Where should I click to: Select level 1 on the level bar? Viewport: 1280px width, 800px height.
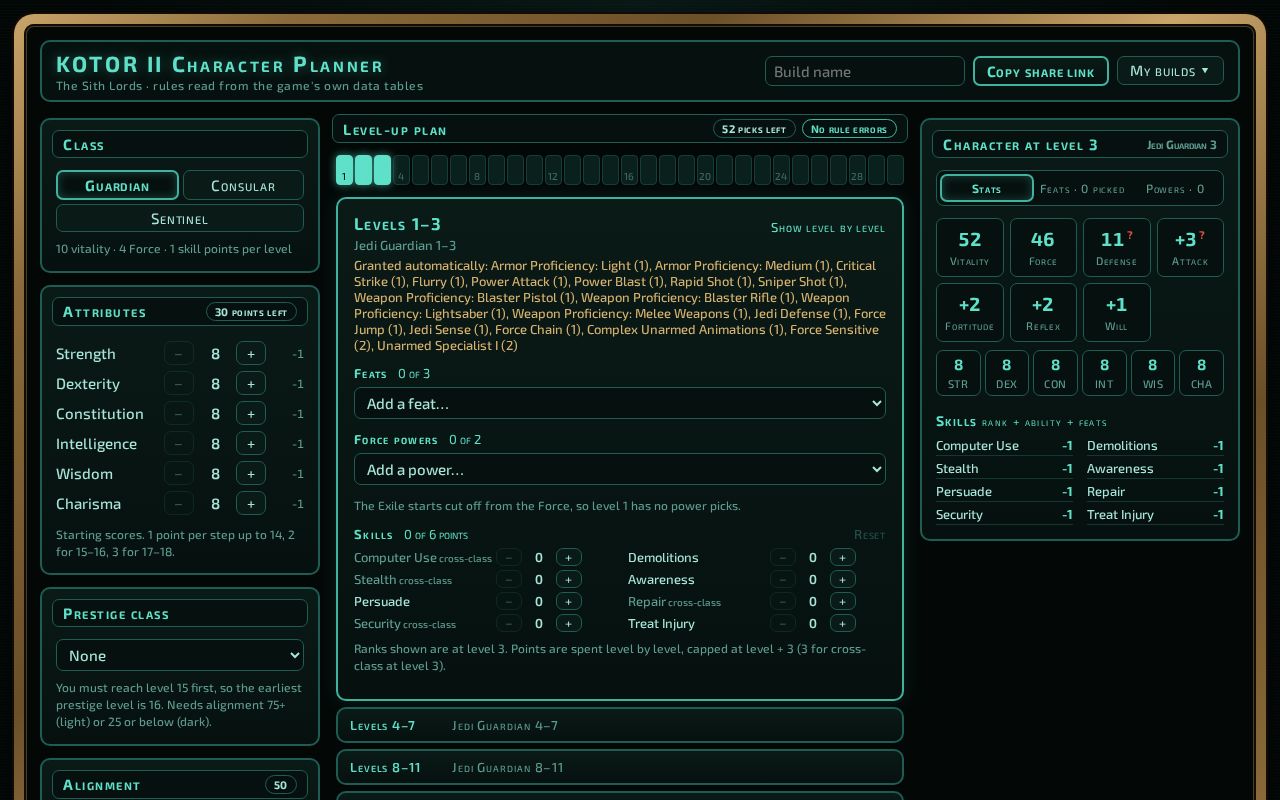(344, 170)
